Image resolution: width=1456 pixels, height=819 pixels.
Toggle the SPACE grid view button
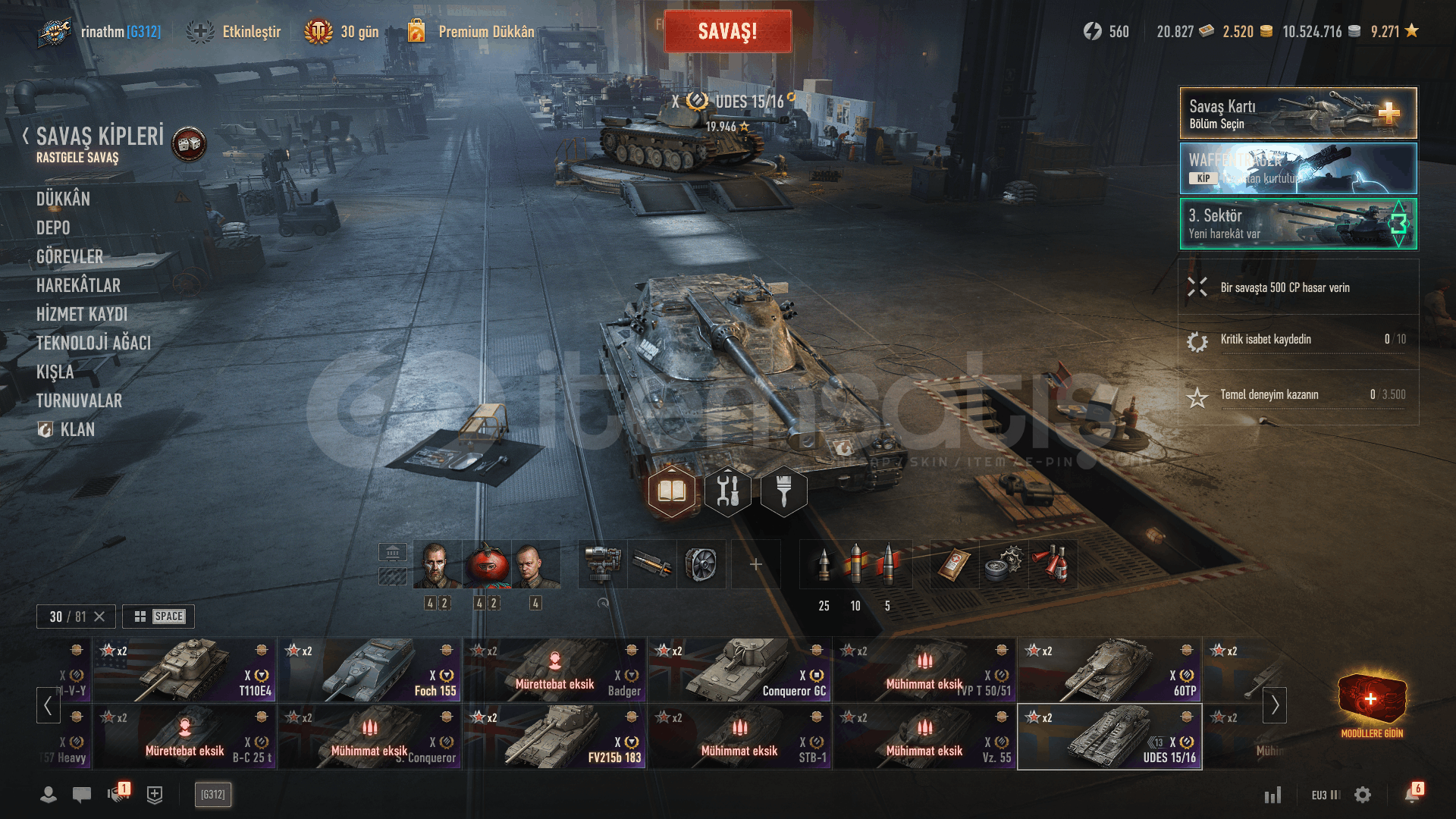[x=158, y=617]
